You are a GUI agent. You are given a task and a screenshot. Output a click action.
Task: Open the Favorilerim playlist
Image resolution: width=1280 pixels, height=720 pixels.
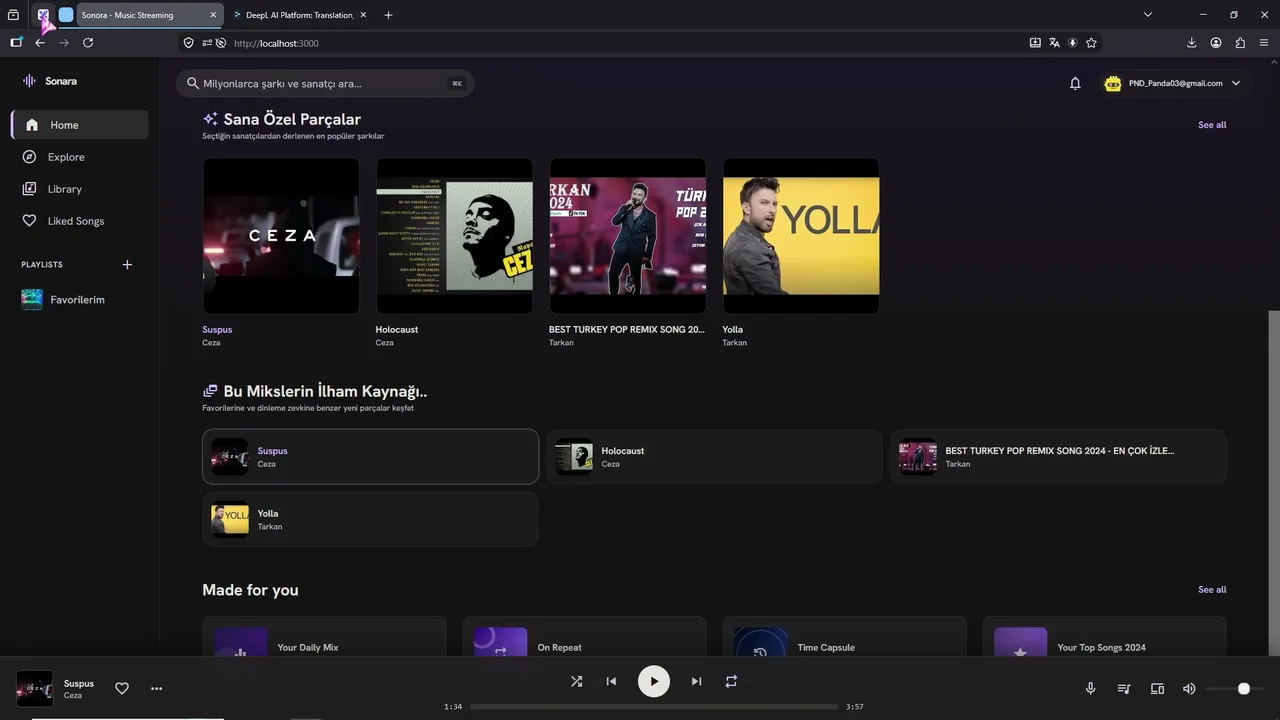tap(80, 300)
